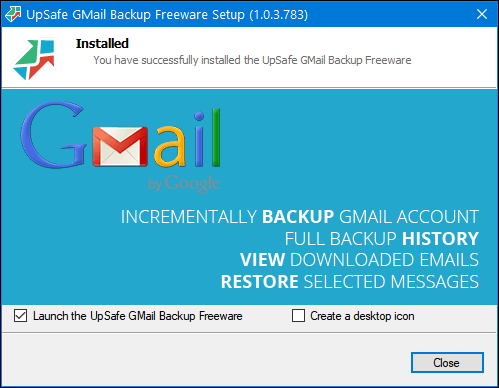Screen dimensions: 499x388
Task: Click the UpSafe logo in the header
Action: point(34,59)
